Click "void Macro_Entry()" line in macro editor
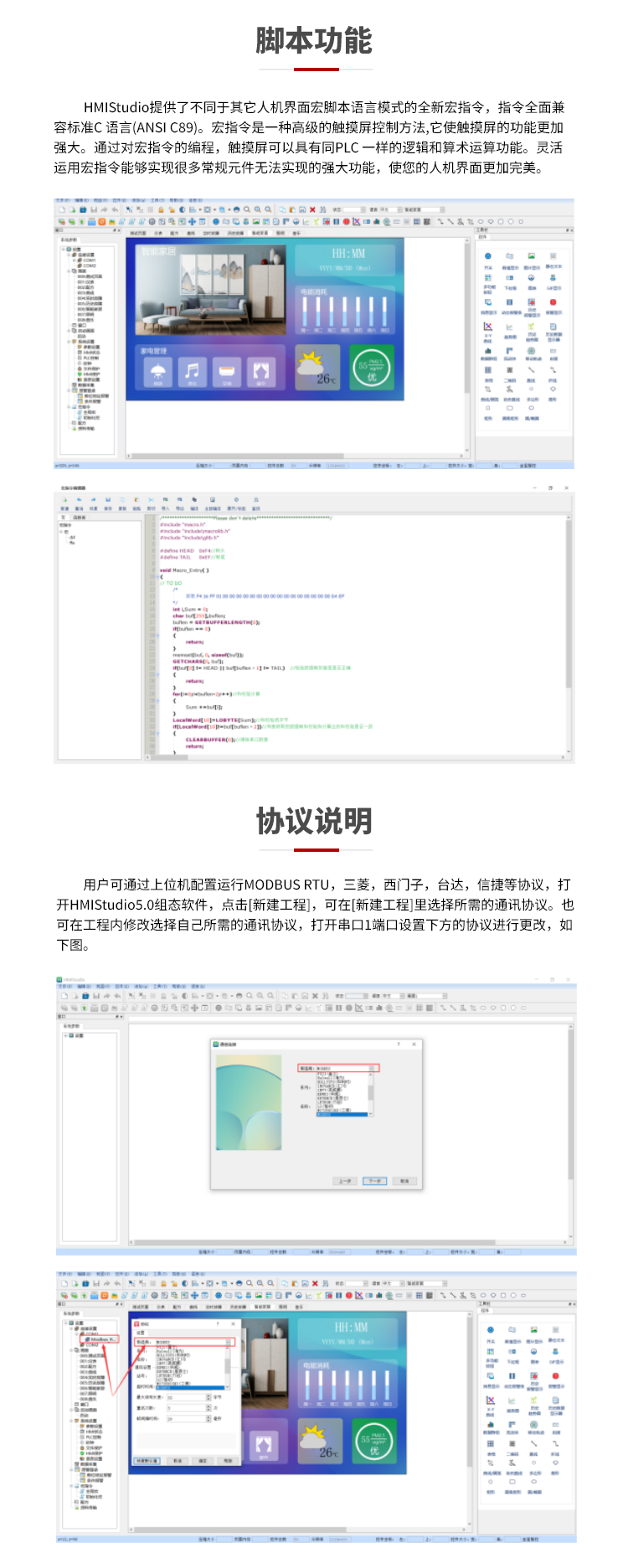Viewport: 628px width, 1568px height. (184, 570)
